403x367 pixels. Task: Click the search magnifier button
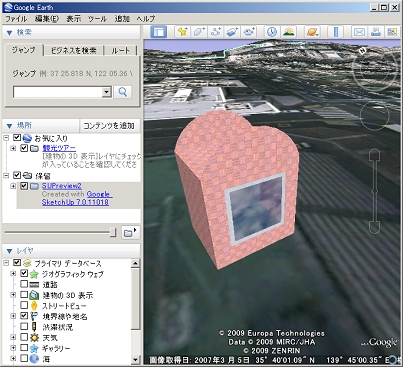(x=122, y=92)
